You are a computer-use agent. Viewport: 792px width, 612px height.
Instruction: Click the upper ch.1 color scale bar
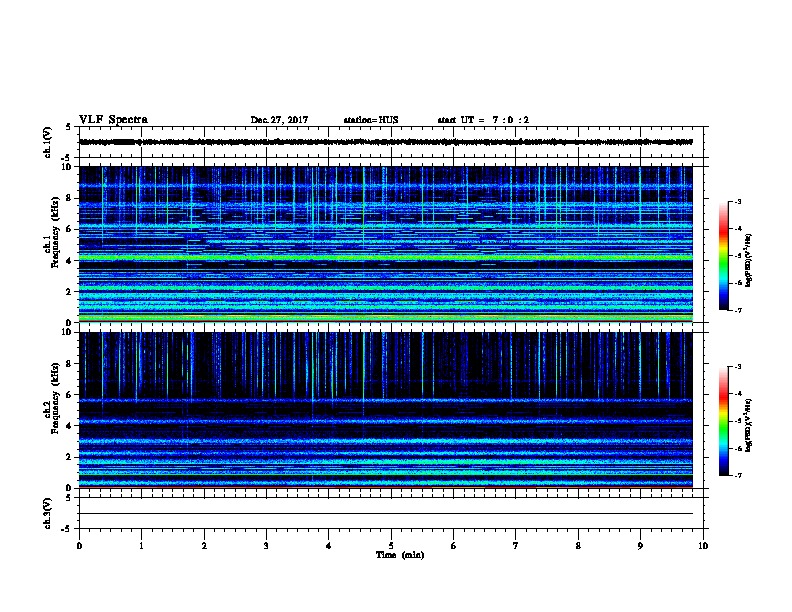pos(723,256)
